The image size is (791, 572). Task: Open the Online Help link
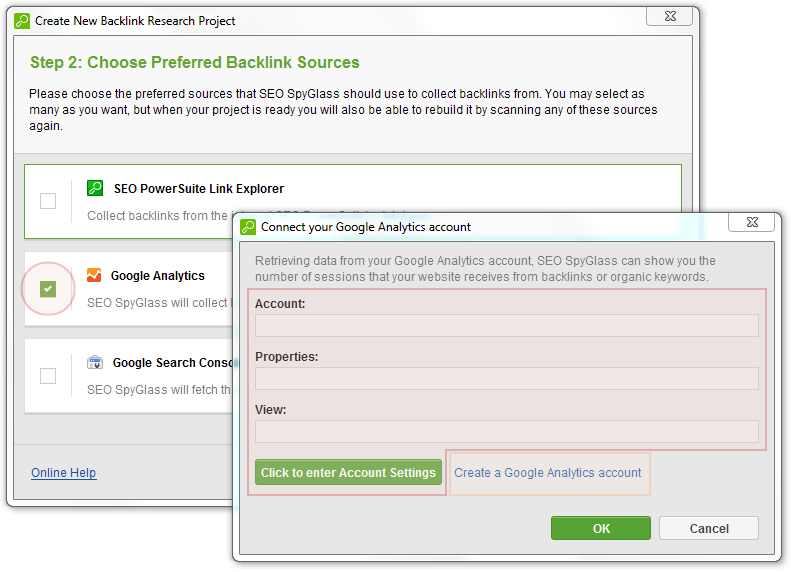point(63,473)
